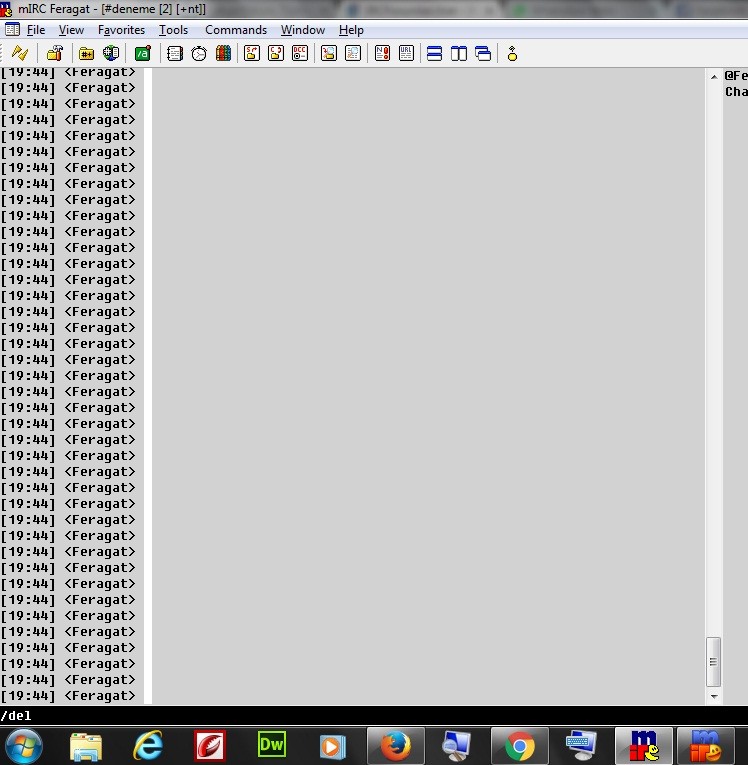Open mIRC Options via hammer toolbox icon
This screenshot has width=748, height=765.
(x=55, y=53)
